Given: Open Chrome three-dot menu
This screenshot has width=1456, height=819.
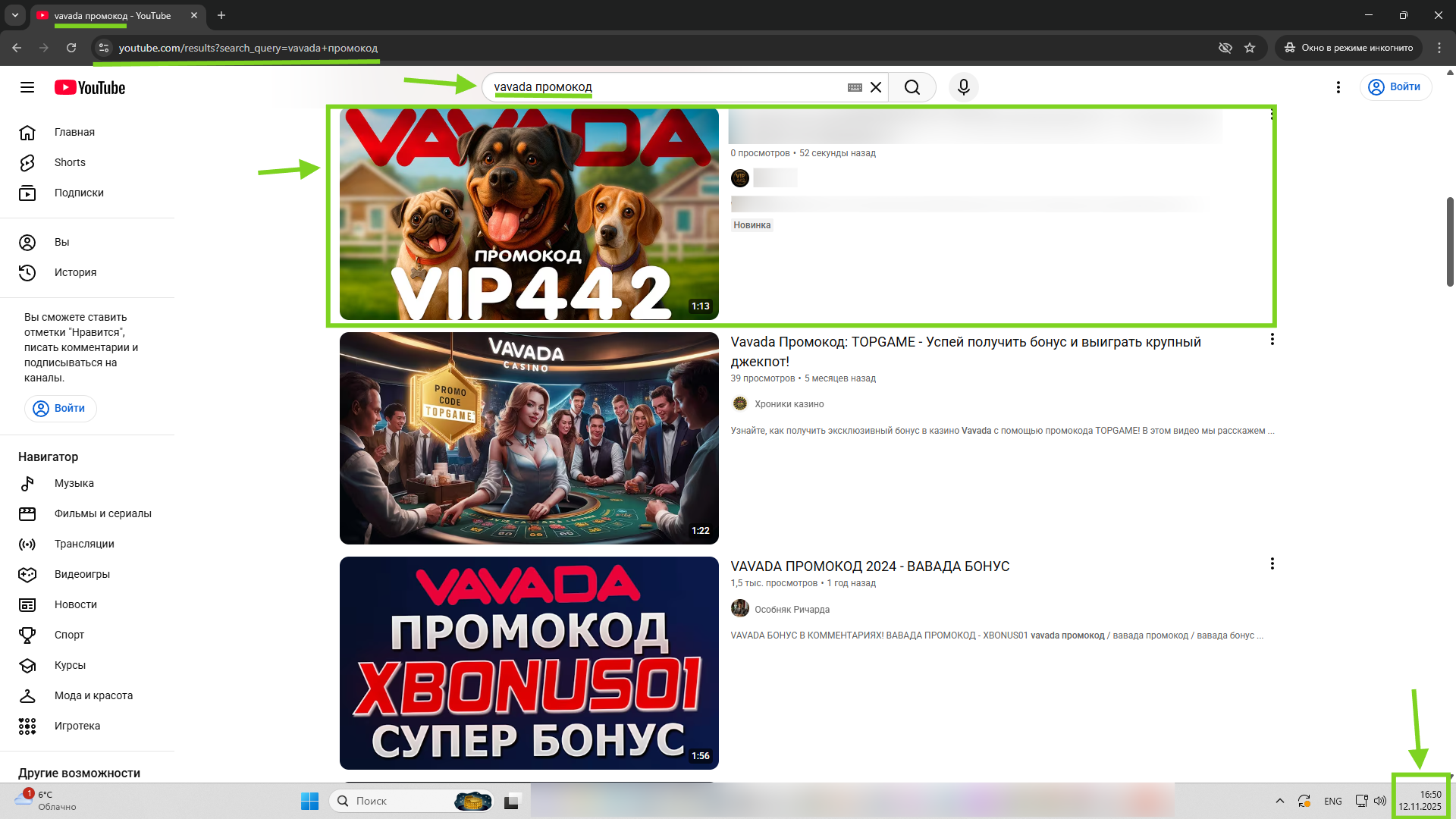Looking at the screenshot, I should point(1439,48).
